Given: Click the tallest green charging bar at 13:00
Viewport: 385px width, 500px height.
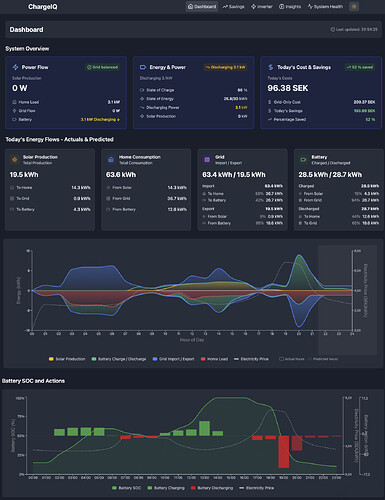Looking at the screenshot, I should [x=204, y=428].
